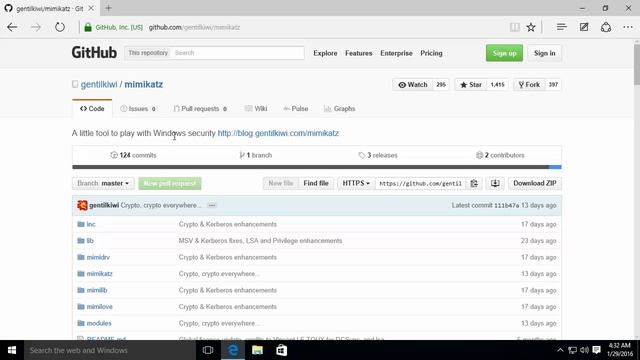The width and height of the screenshot is (640, 360).
Task: Click the New pull request button
Action: [170, 183]
